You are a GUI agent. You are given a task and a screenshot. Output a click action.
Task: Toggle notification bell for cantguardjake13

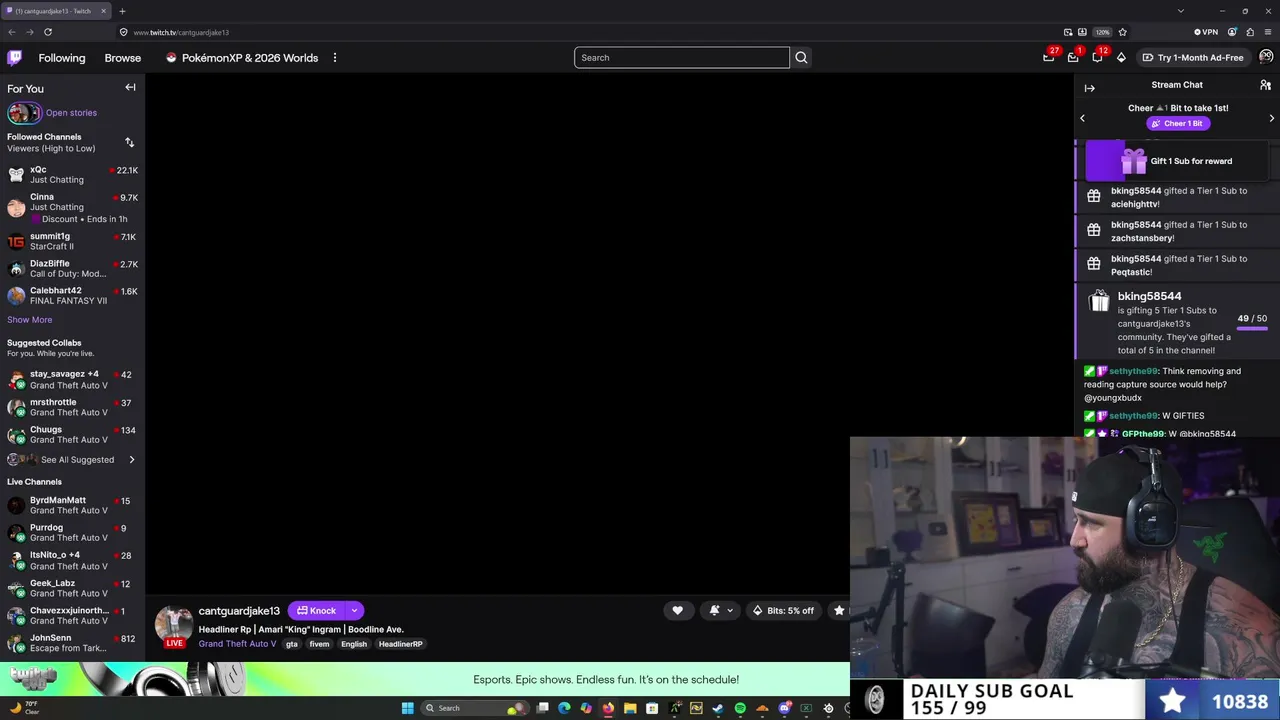(714, 610)
